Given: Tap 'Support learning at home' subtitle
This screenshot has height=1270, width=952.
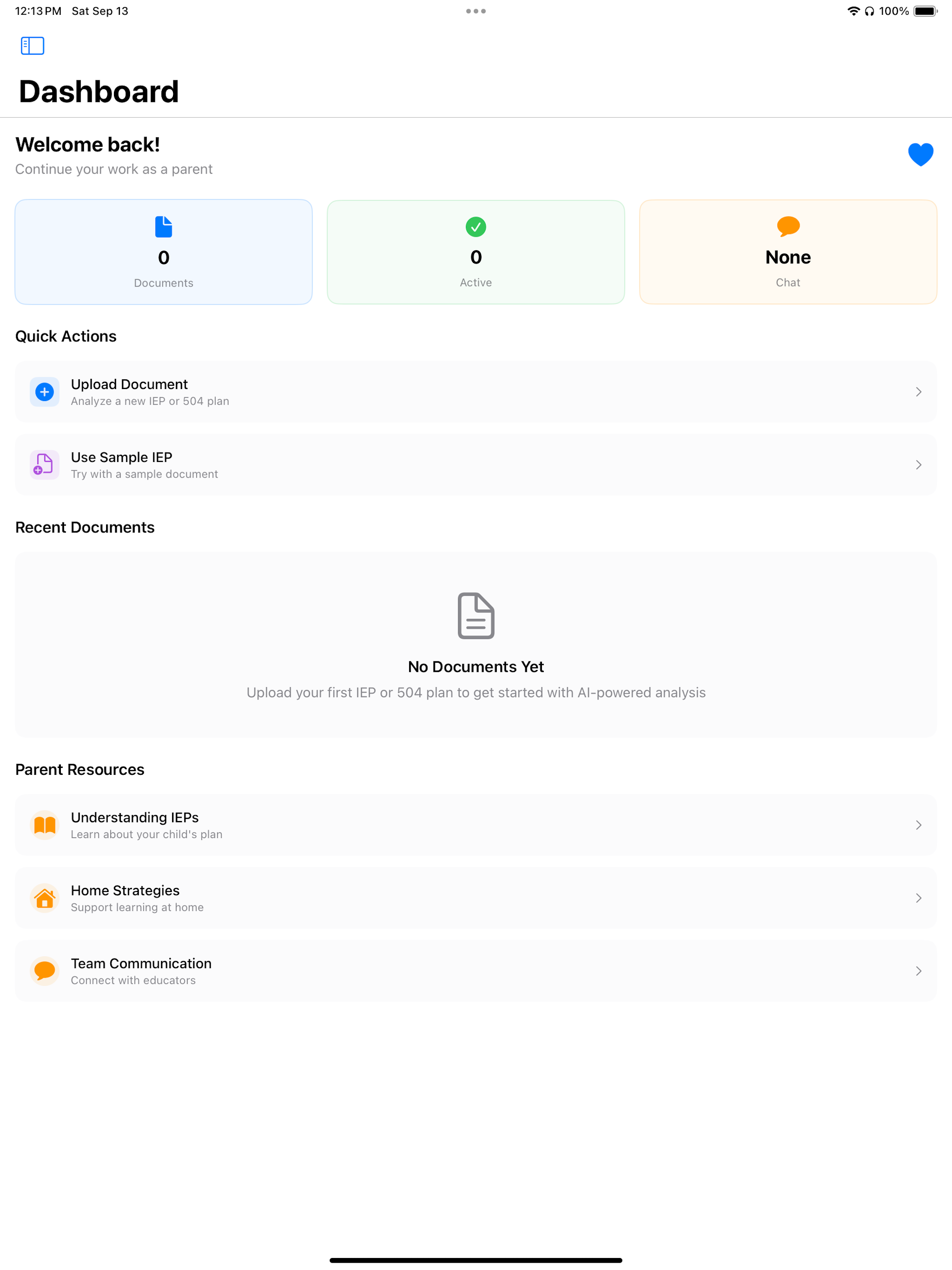Looking at the screenshot, I should pyautogui.click(x=137, y=907).
